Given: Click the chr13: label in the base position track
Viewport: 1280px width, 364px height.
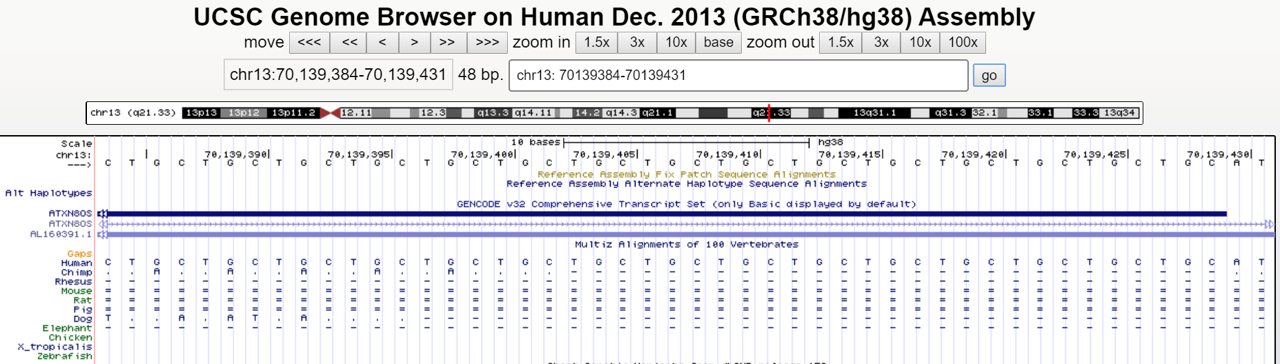Looking at the screenshot, I should point(73,155).
